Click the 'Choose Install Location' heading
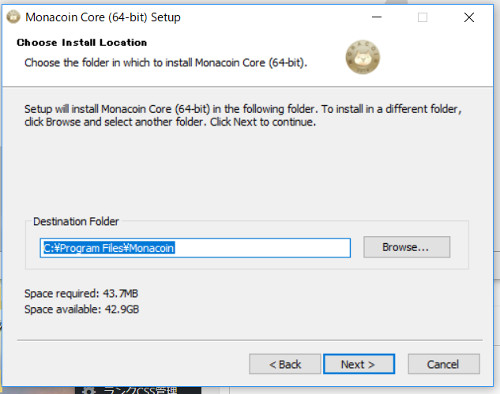 pyautogui.click(x=82, y=42)
